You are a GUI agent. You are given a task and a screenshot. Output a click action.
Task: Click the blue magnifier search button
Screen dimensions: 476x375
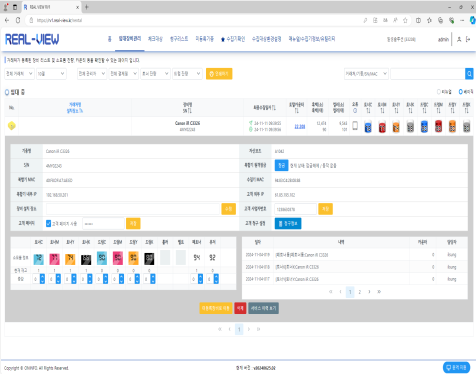point(469,74)
